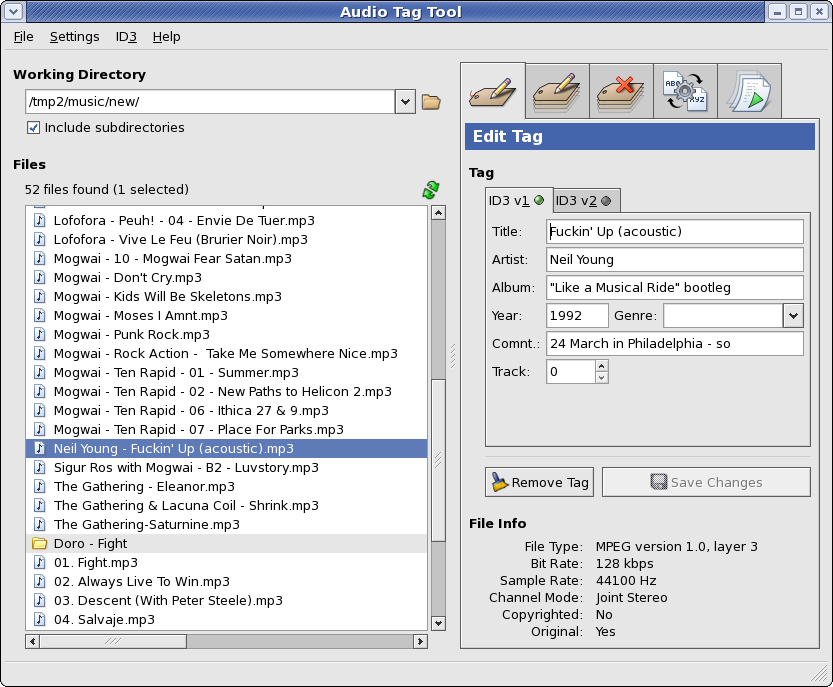Open the File menu

click(23, 37)
